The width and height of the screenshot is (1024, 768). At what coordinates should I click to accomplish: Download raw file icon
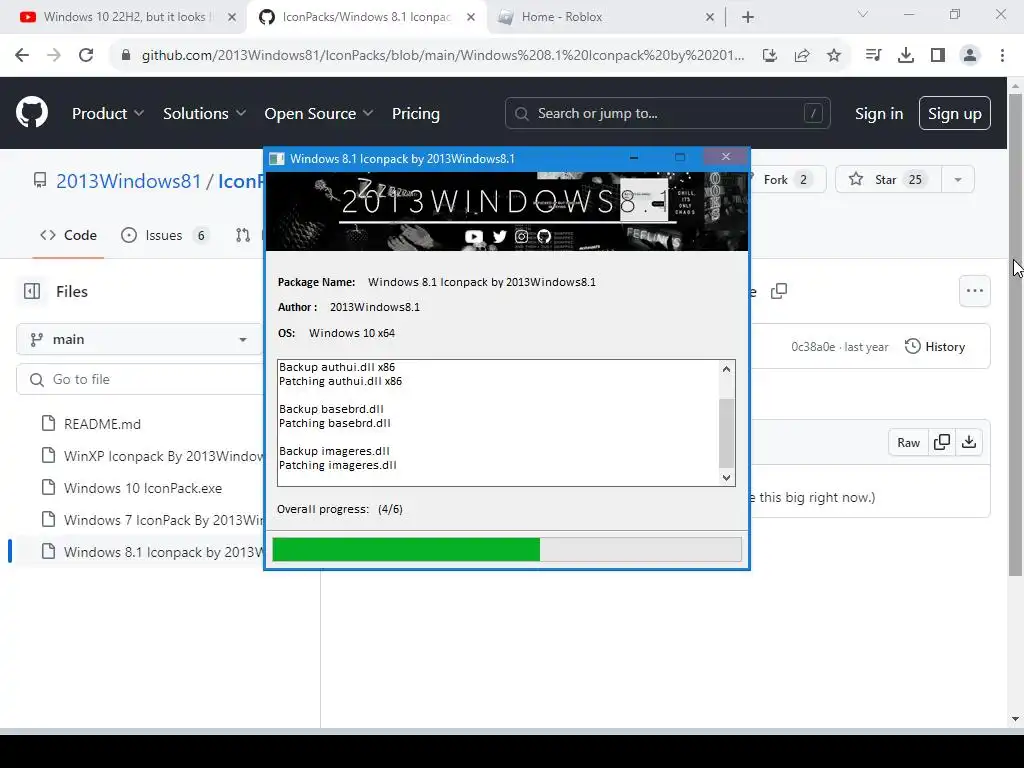[x=969, y=443]
